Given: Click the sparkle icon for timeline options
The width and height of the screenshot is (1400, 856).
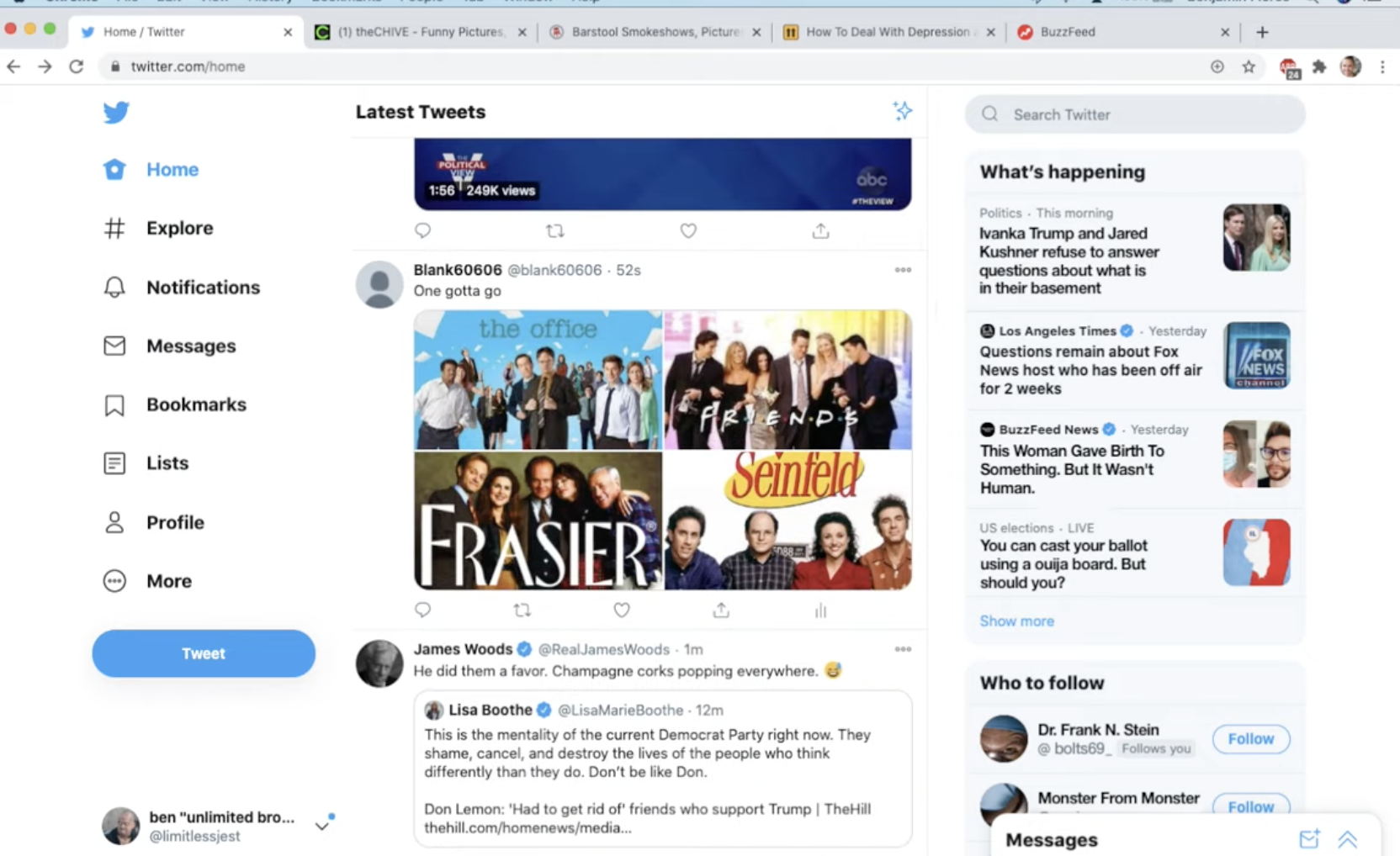Looking at the screenshot, I should click(903, 111).
